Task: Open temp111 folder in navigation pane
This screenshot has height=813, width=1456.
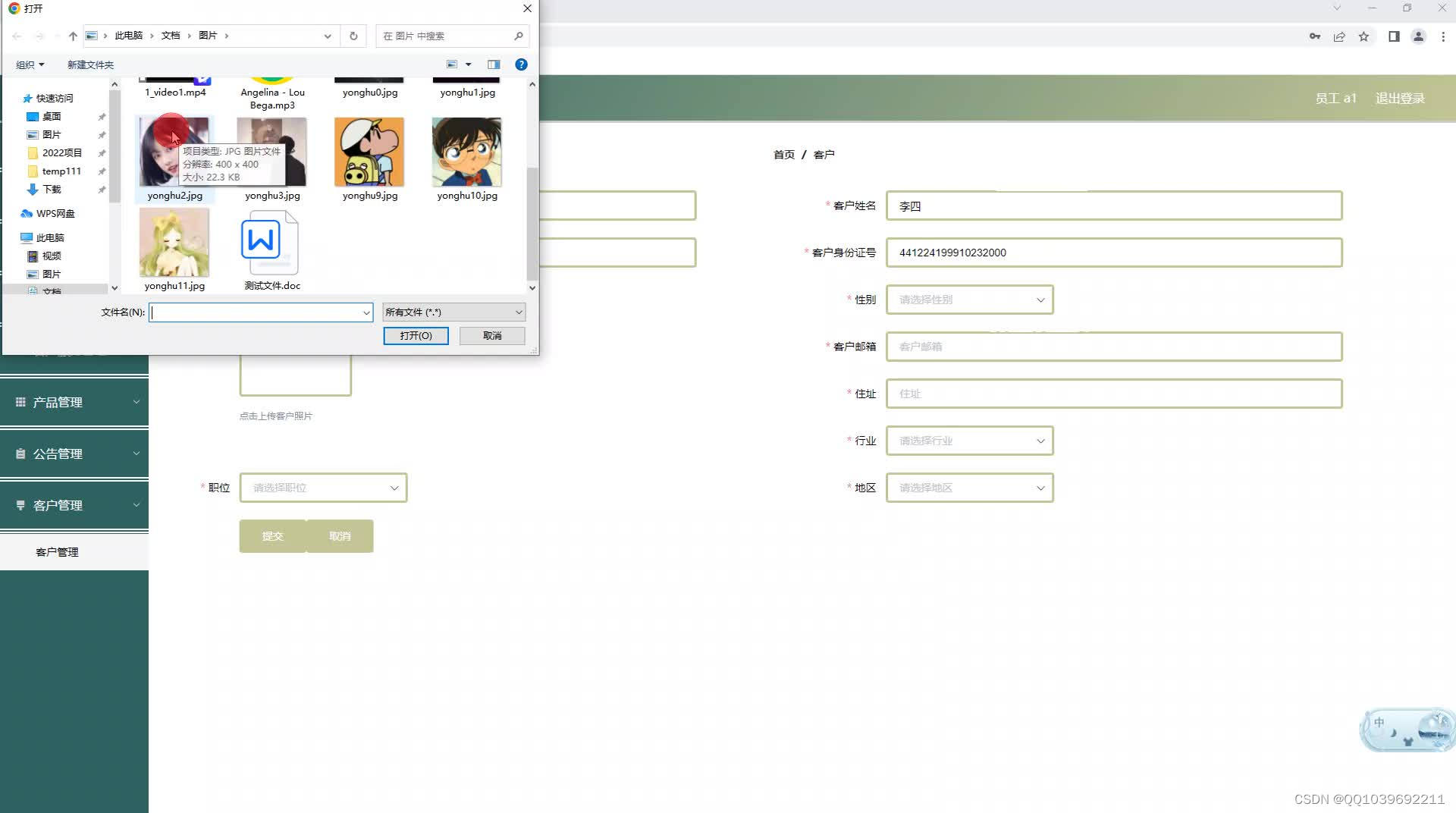Action: (61, 171)
